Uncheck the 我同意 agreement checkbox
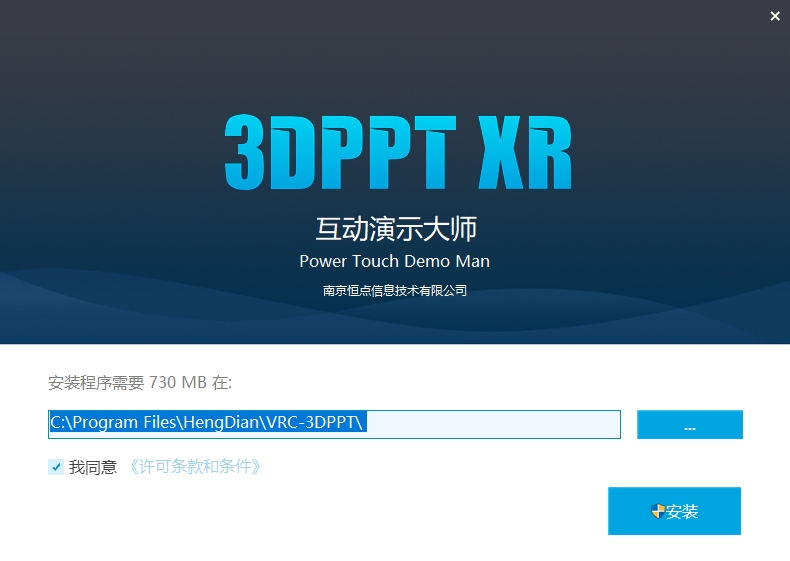This screenshot has height=561, width=790. tap(56, 467)
